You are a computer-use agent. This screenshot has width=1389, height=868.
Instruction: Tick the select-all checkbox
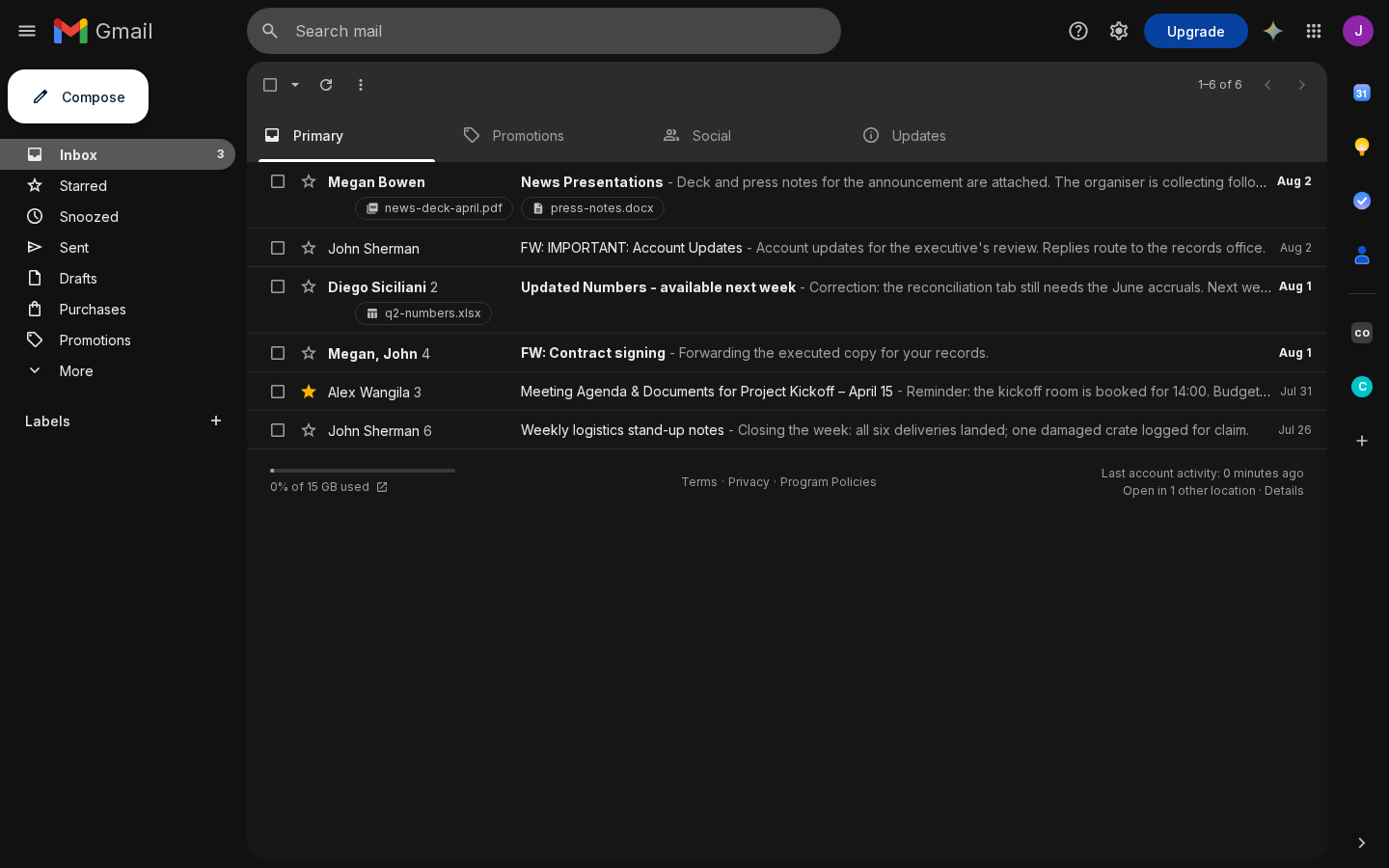click(x=270, y=85)
